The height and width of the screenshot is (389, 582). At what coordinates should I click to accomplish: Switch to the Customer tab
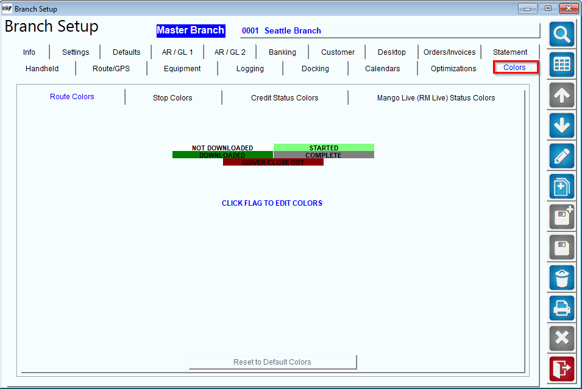click(x=338, y=52)
